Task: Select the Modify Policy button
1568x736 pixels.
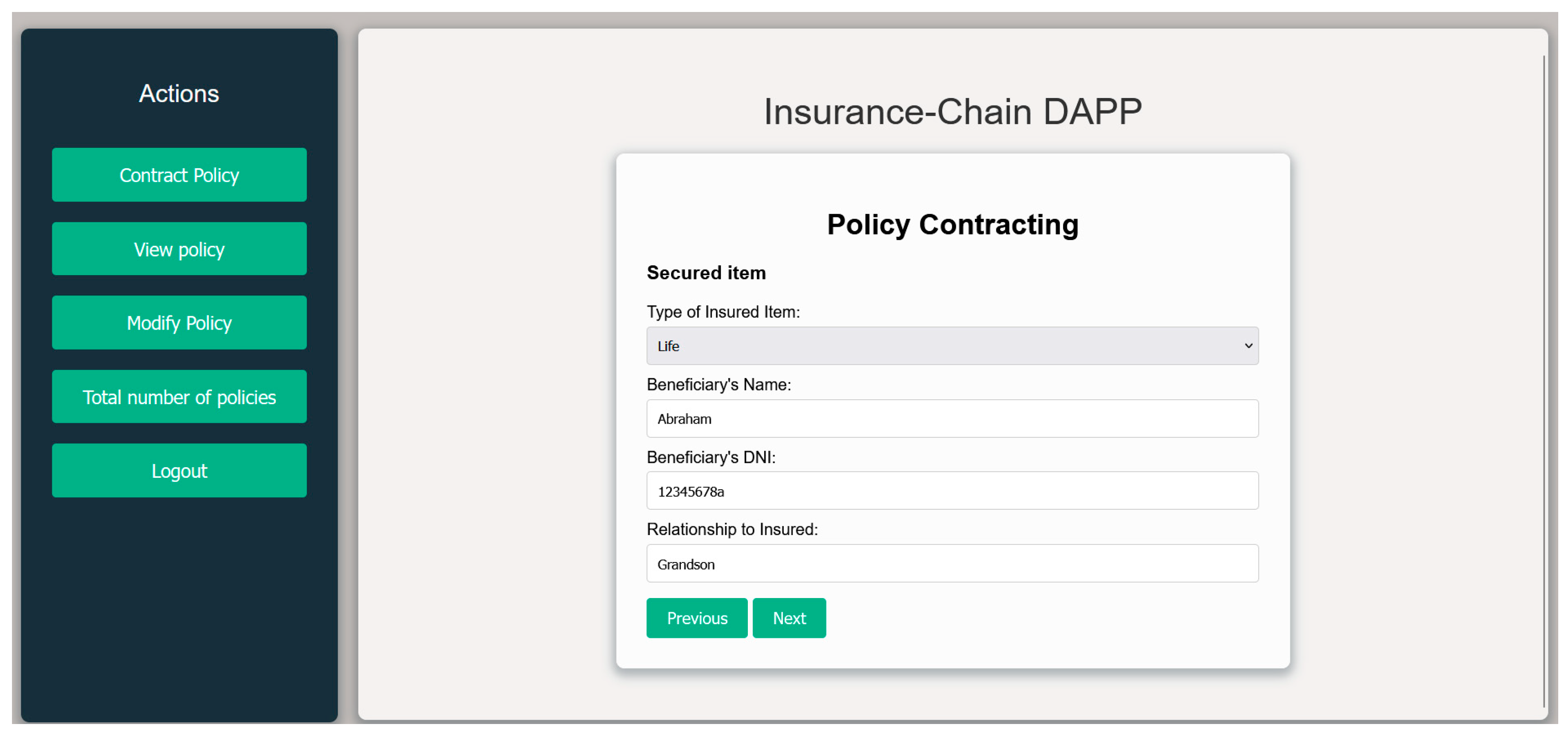Action: (179, 323)
